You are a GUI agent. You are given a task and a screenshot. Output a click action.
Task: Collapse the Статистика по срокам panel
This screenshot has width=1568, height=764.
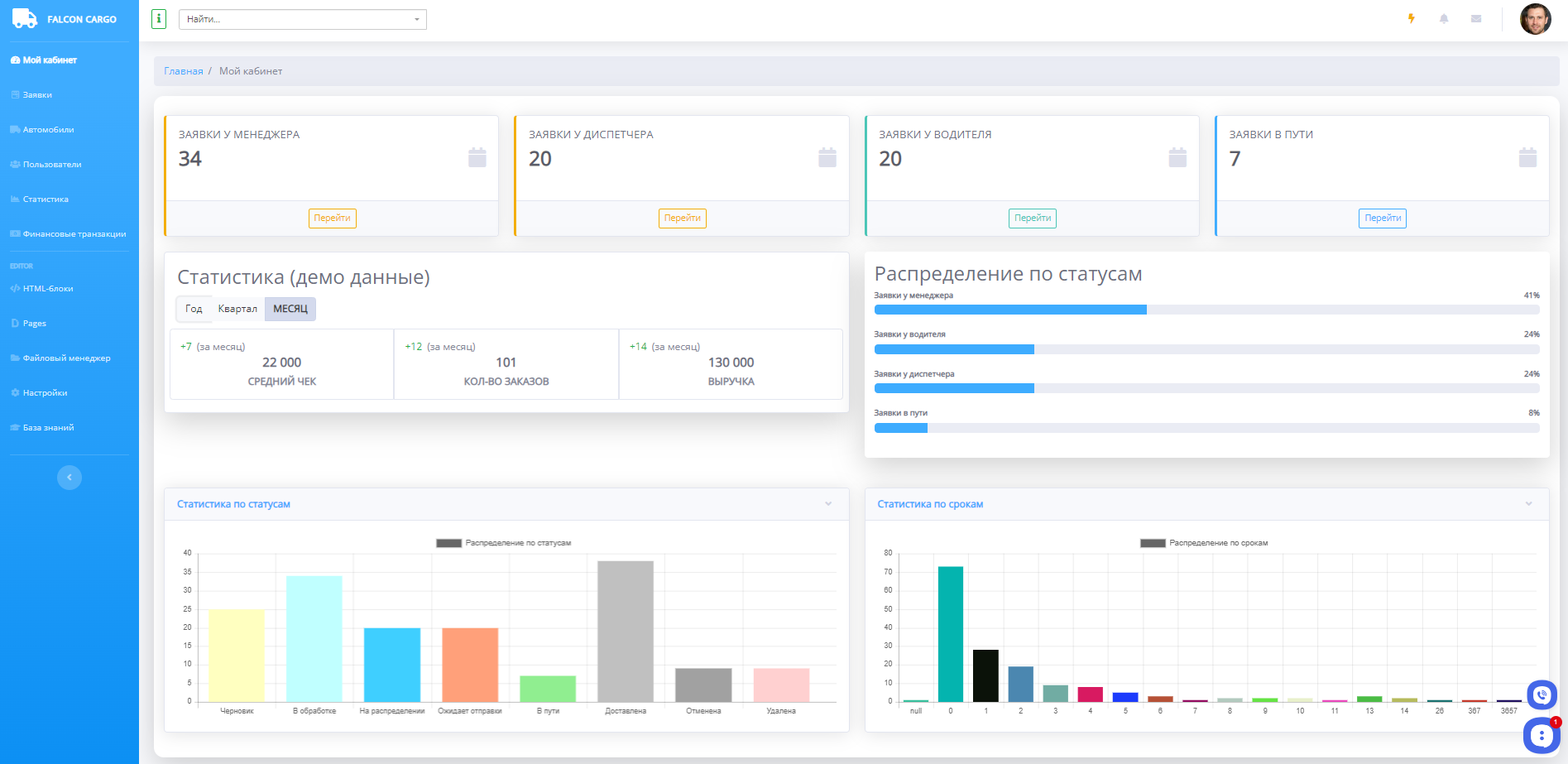pyautogui.click(x=1528, y=504)
